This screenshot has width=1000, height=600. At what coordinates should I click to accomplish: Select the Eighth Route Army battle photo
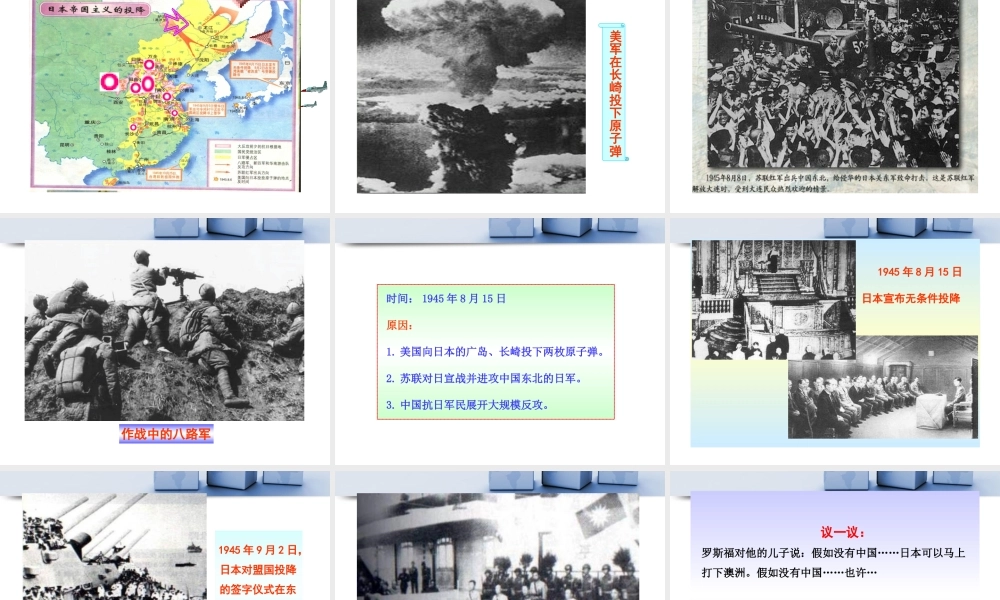click(x=165, y=330)
